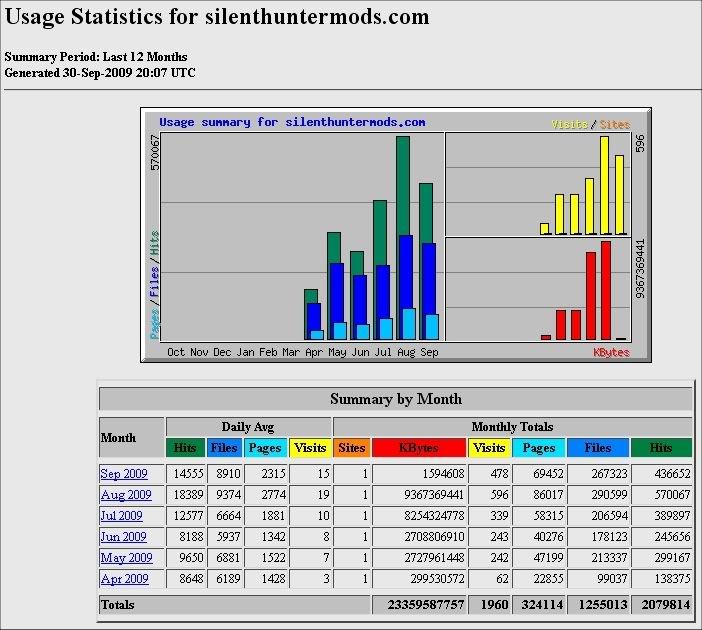Click Apr 2009 daily pages 1428
The image size is (702, 630).
pyautogui.click(x=274, y=579)
